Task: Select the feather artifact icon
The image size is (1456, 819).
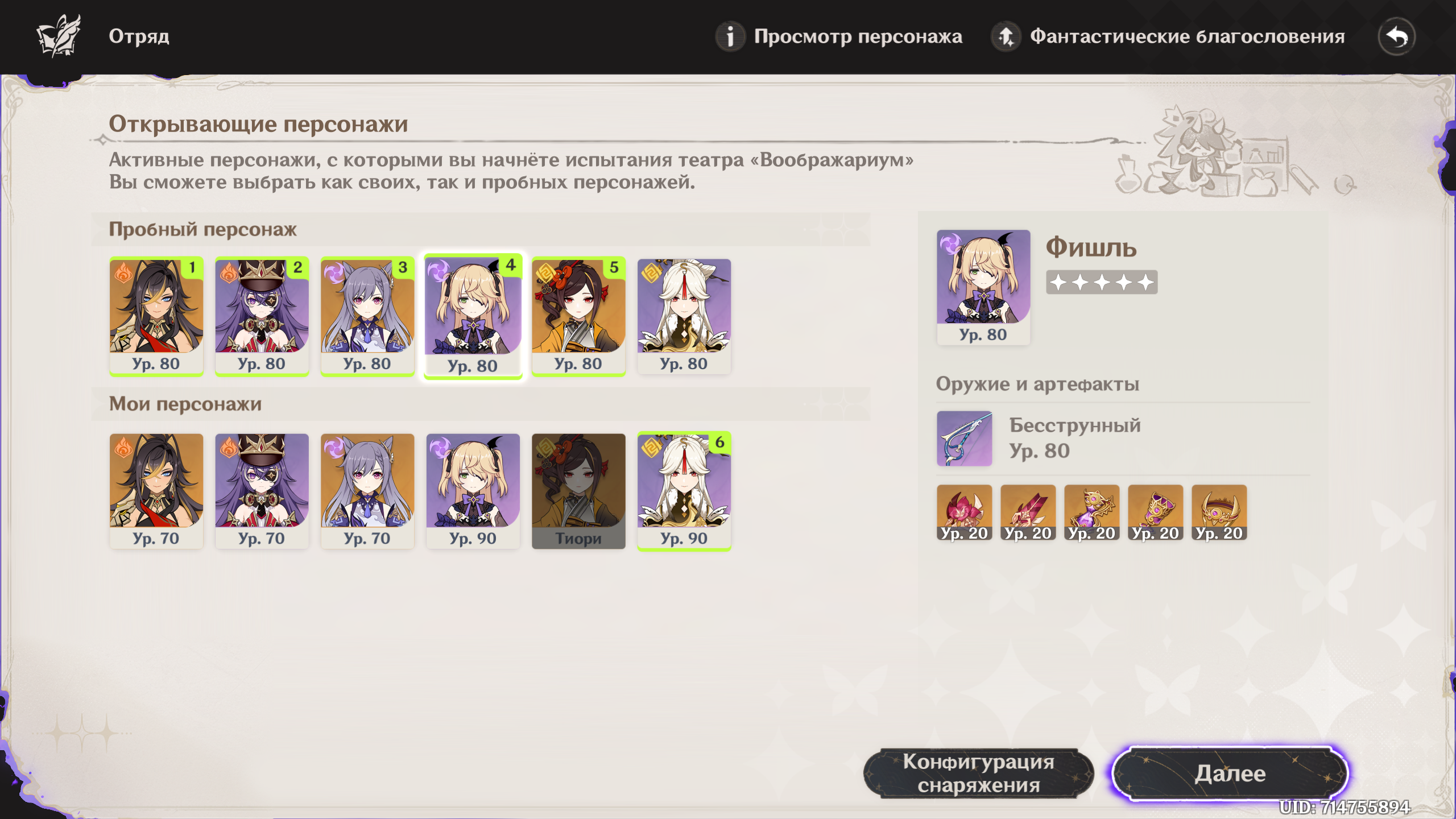Action: tap(1028, 512)
